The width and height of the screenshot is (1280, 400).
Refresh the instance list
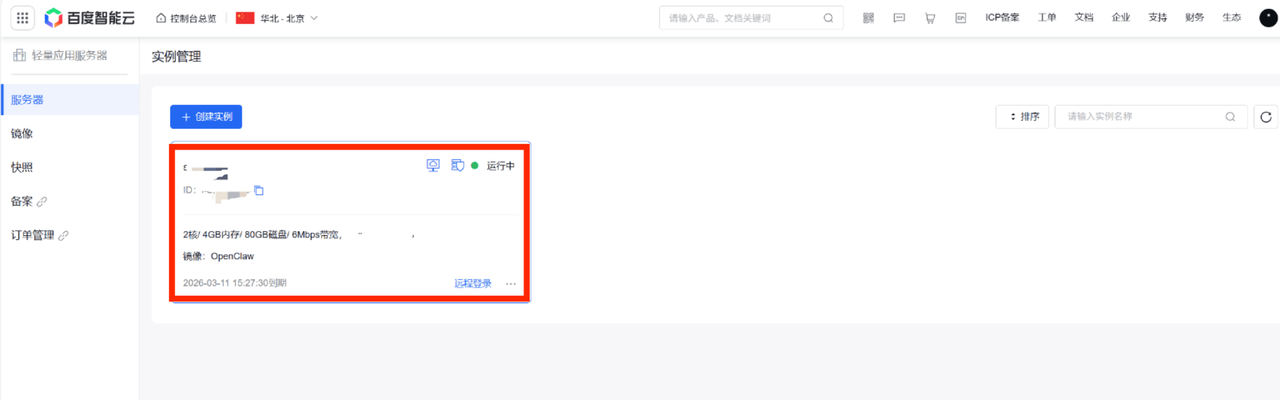pyautogui.click(x=1266, y=117)
